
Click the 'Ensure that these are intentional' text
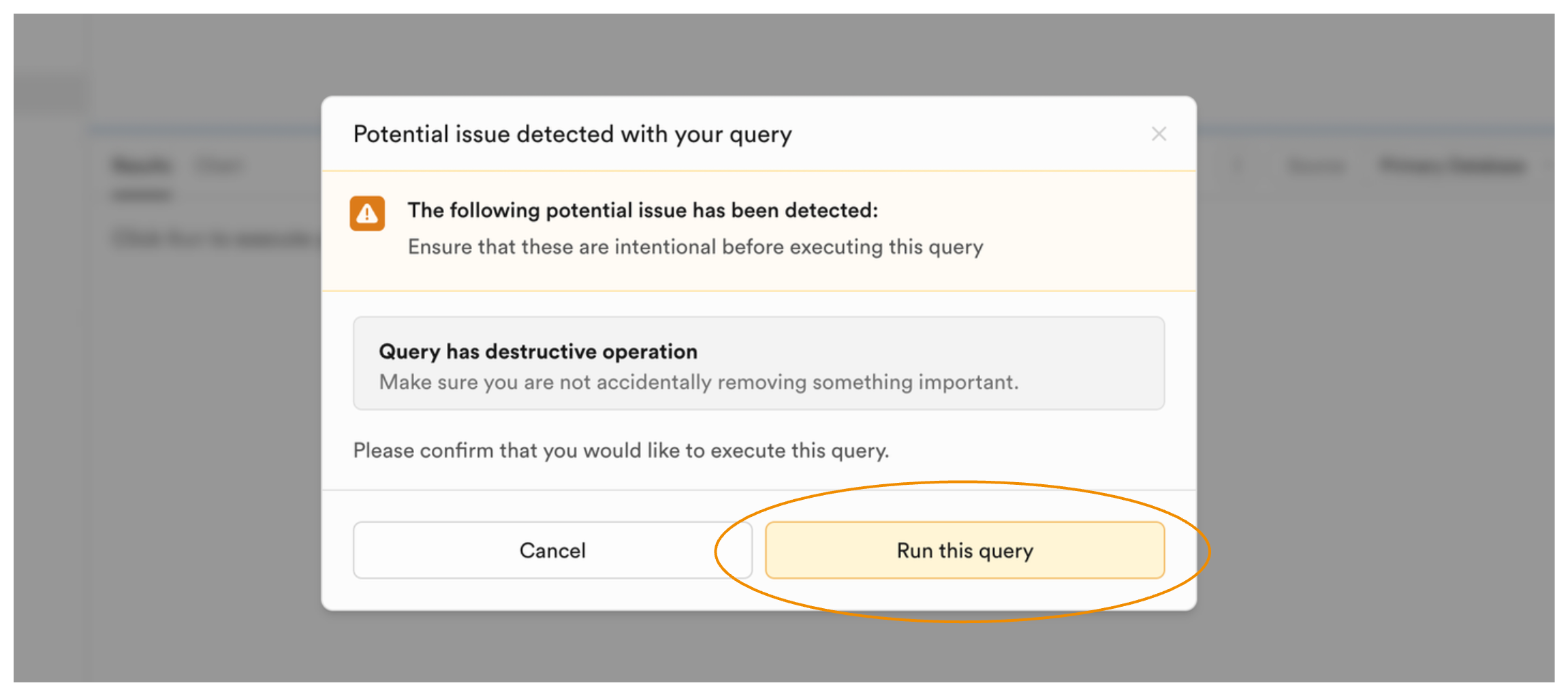(695, 247)
